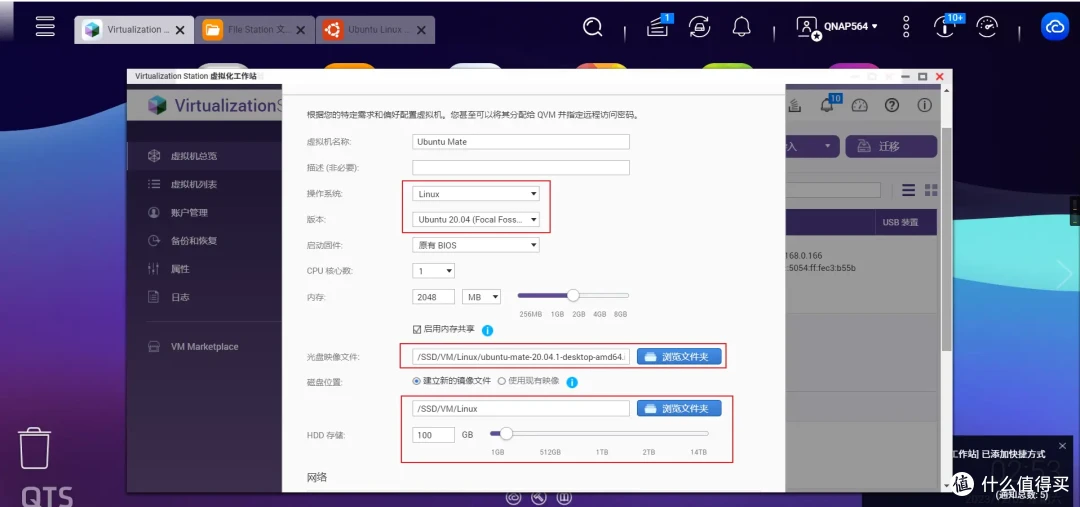Switch to the File Station taskbar tab

pos(255,30)
